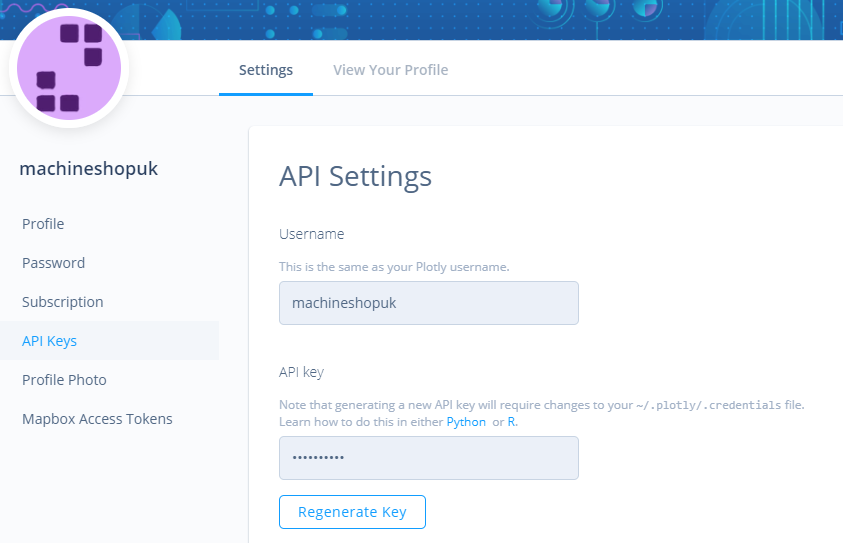The height and width of the screenshot is (543, 843).
Task: Click the Username label above the field
Action: 311,234
